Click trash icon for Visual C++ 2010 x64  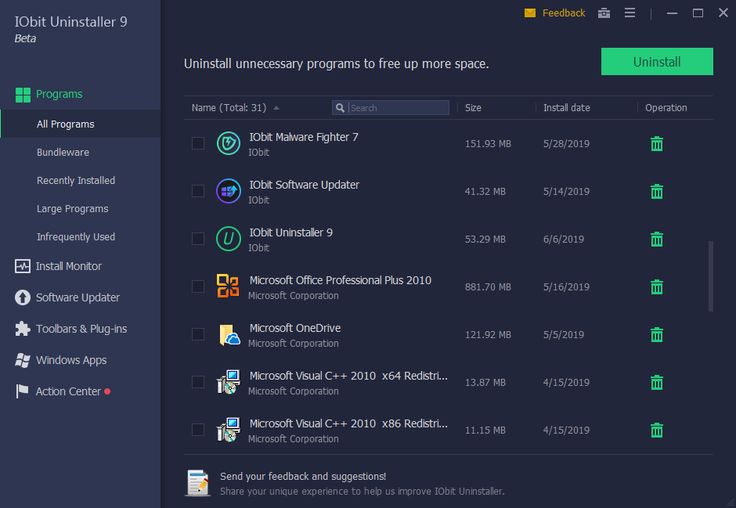coord(657,383)
